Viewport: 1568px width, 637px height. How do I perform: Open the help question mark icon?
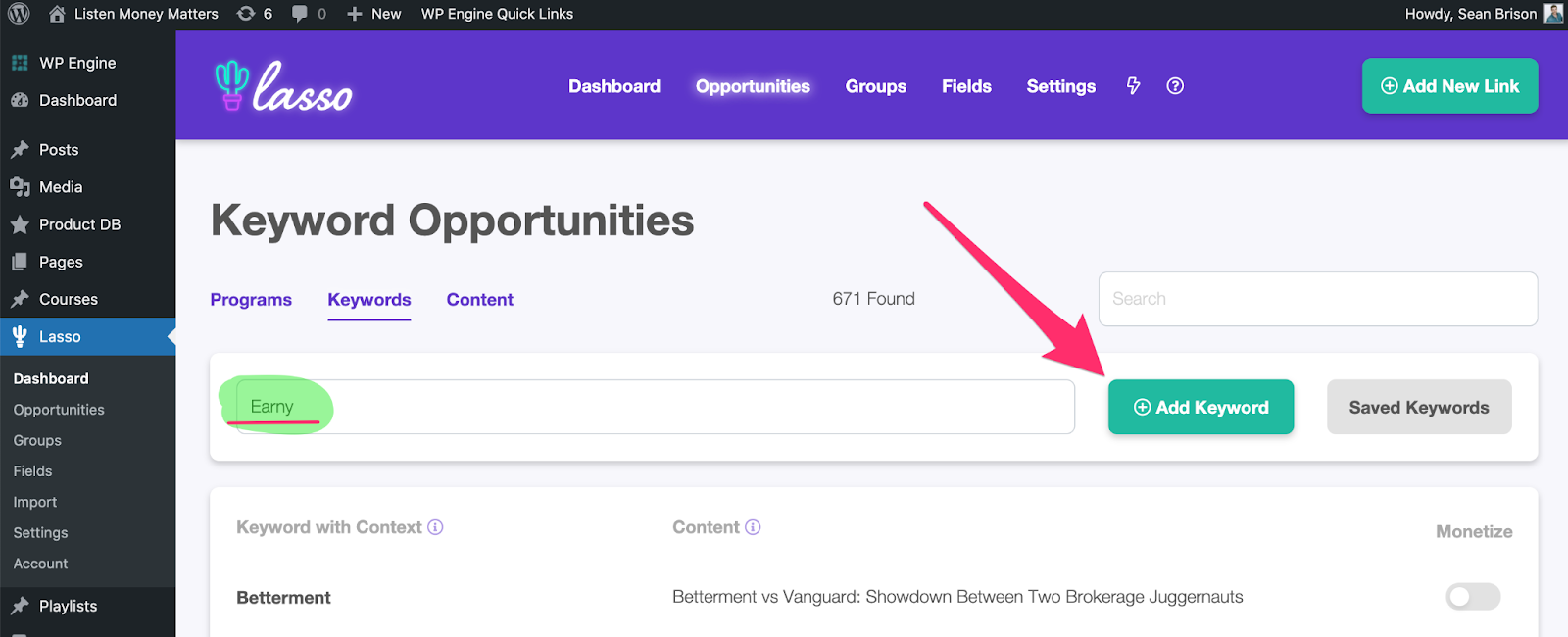click(1175, 86)
